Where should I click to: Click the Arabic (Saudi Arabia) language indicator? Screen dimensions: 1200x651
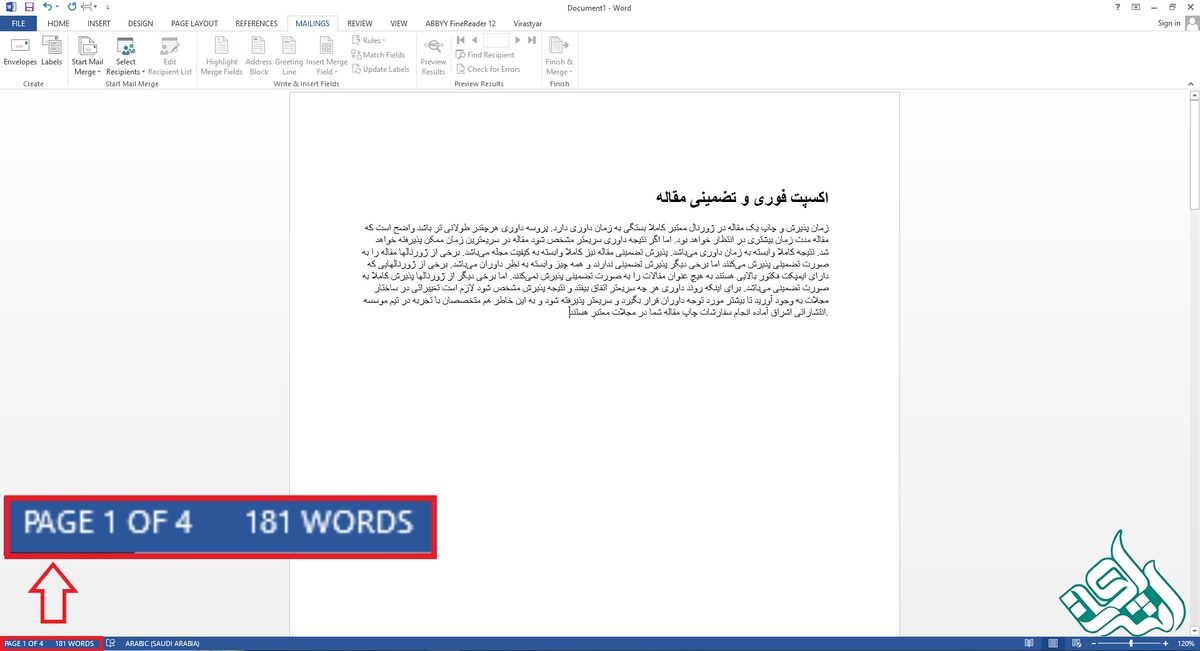162,643
